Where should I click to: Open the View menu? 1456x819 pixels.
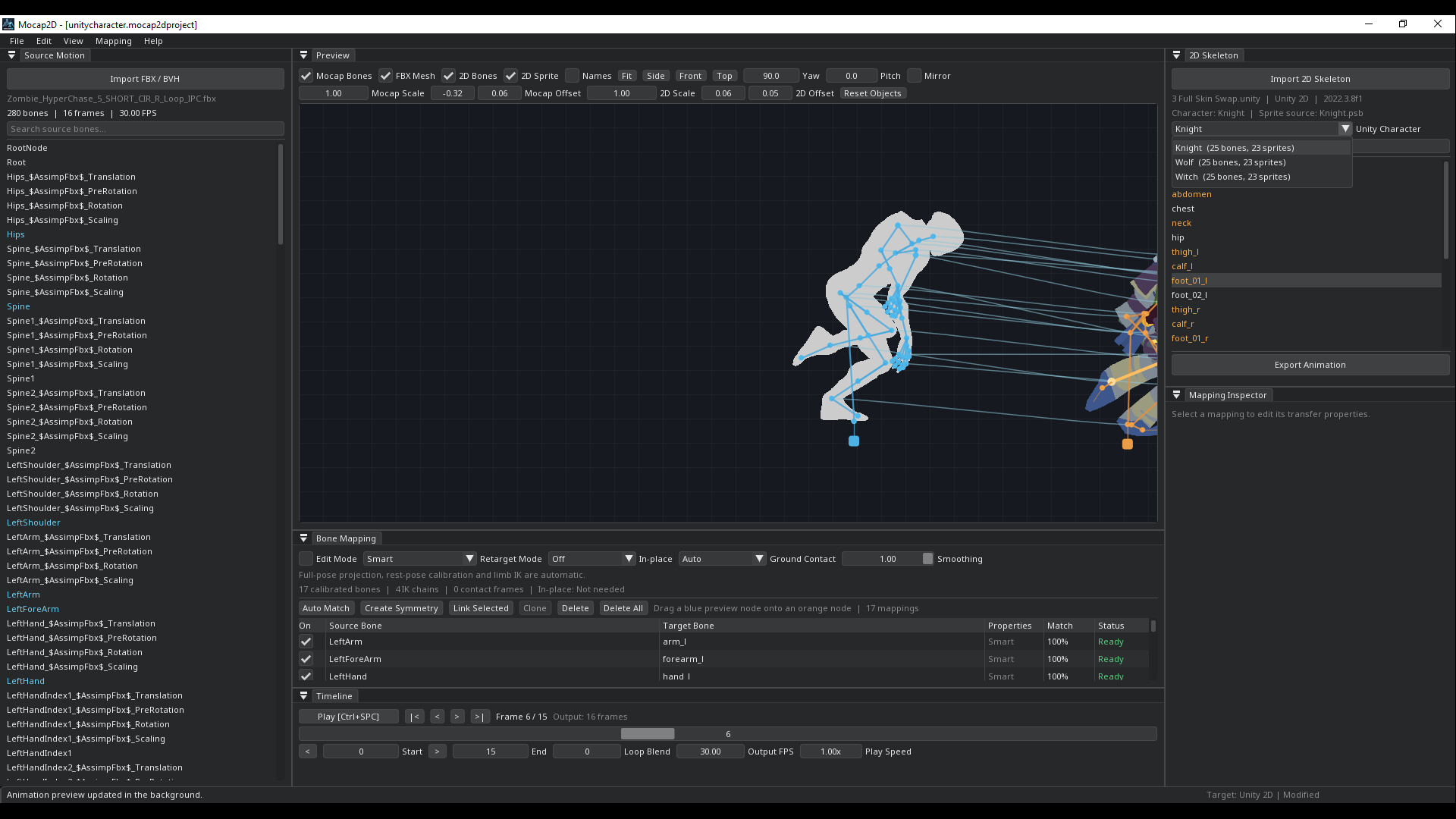74,41
